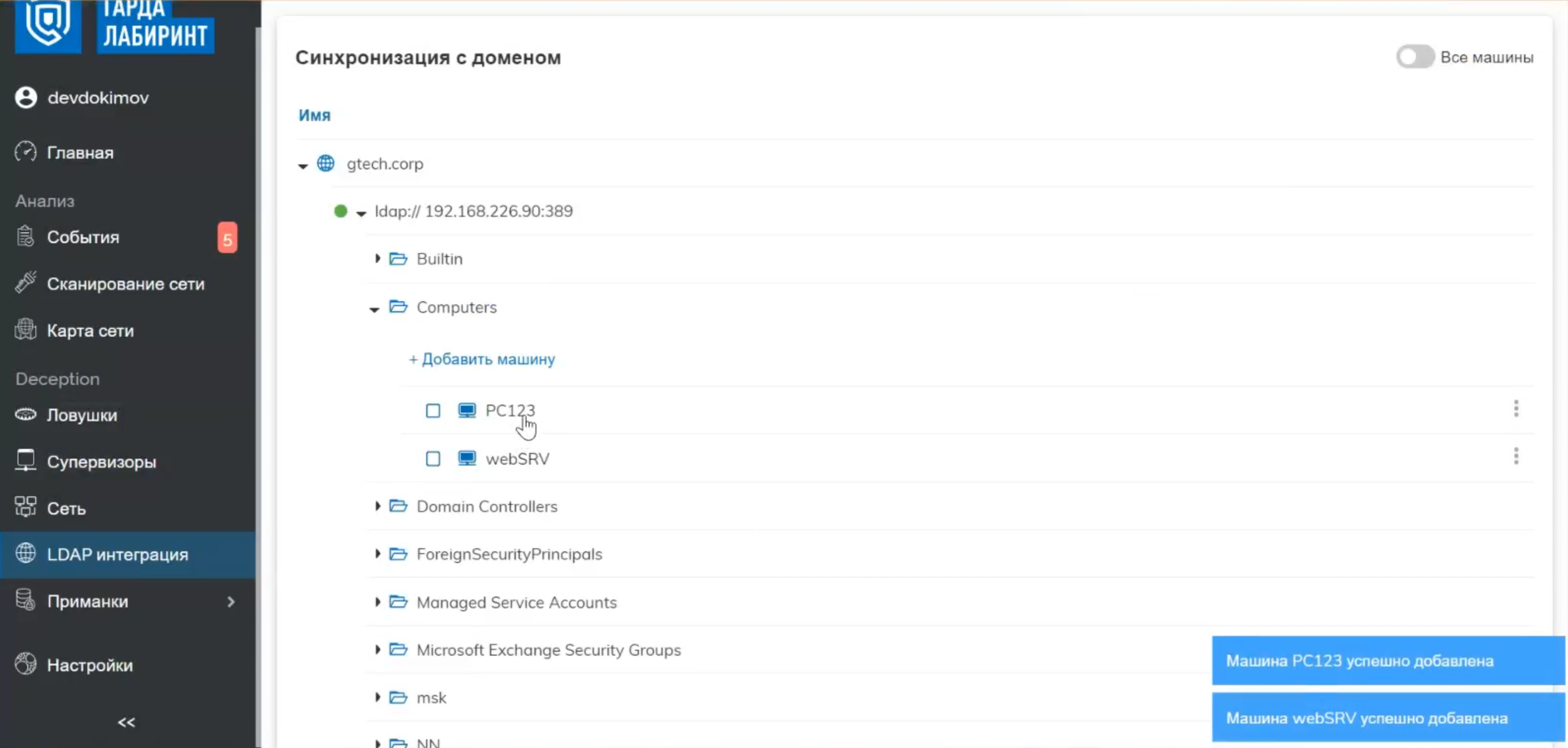This screenshot has height=748, width=1568.
Task: Collapse the sidebar with the << button
Action: tap(126, 722)
